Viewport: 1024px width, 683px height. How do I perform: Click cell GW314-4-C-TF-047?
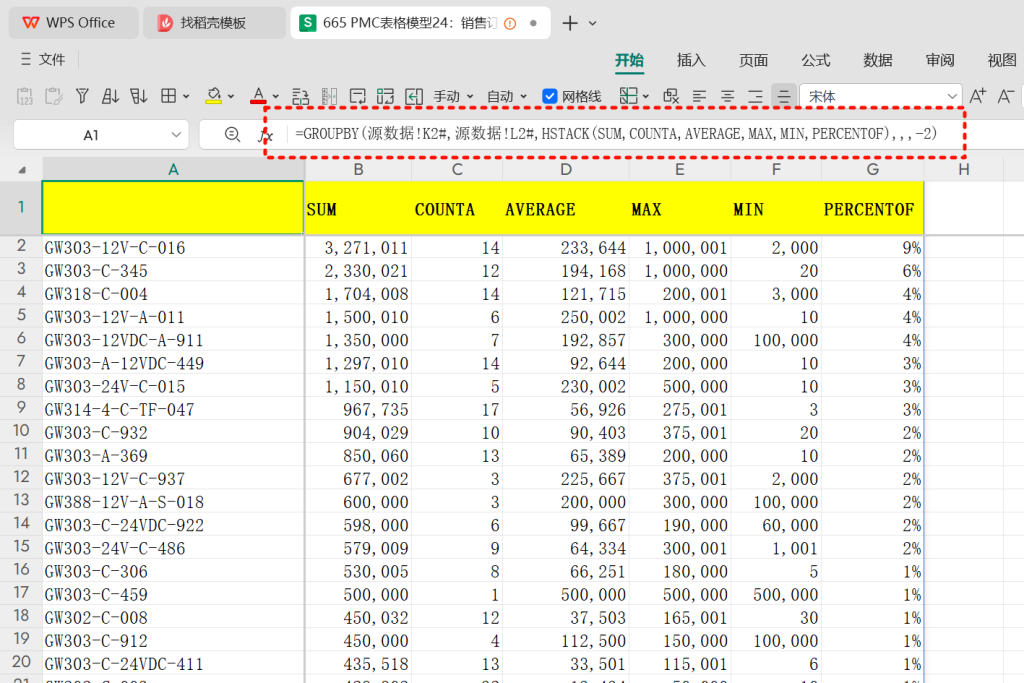[x=173, y=409]
